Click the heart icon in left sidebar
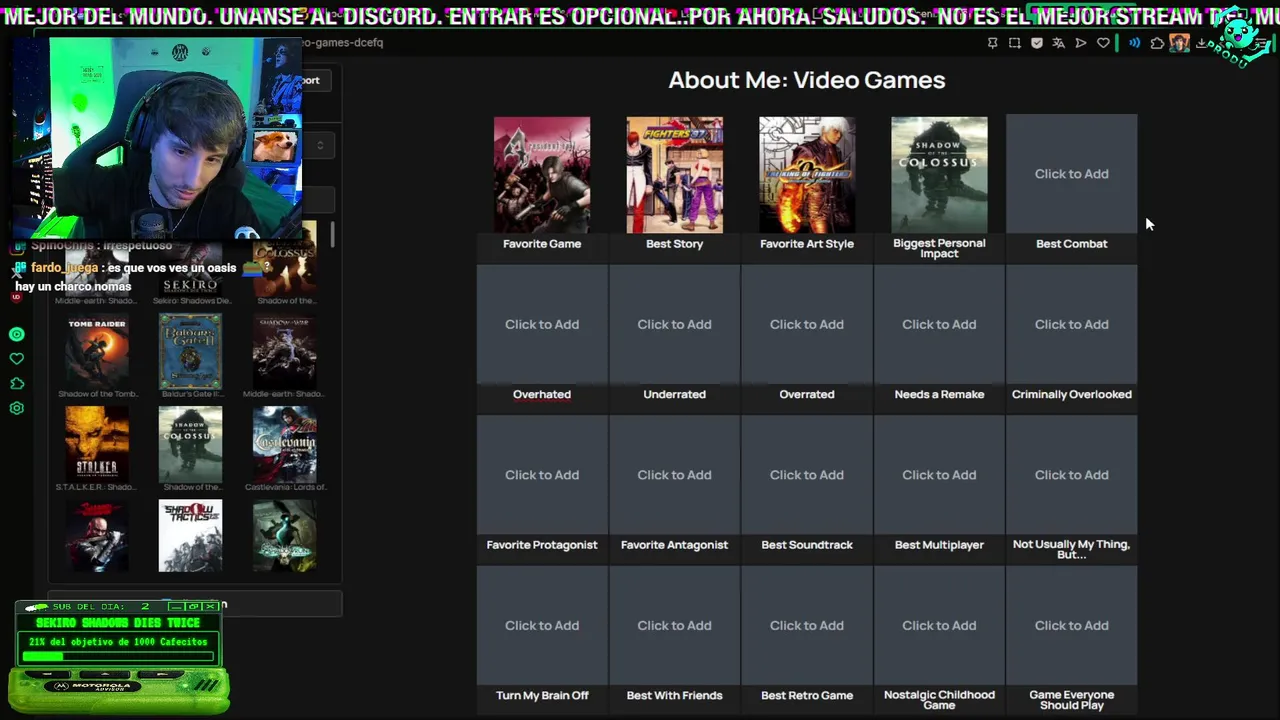This screenshot has width=1280, height=720. coord(16,359)
